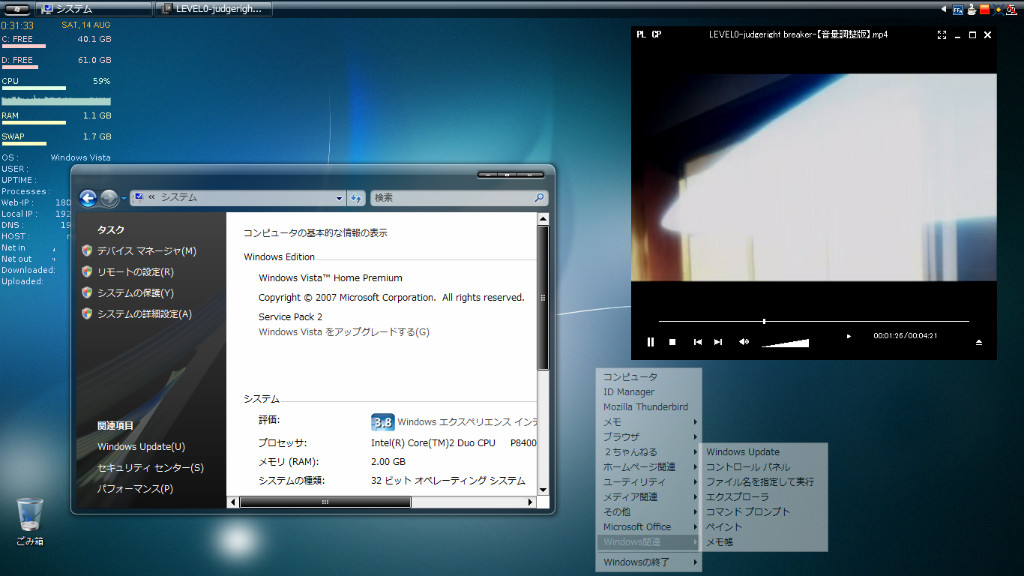Launch ペイント from submenu
1024x576 pixels.
click(x=763, y=527)
